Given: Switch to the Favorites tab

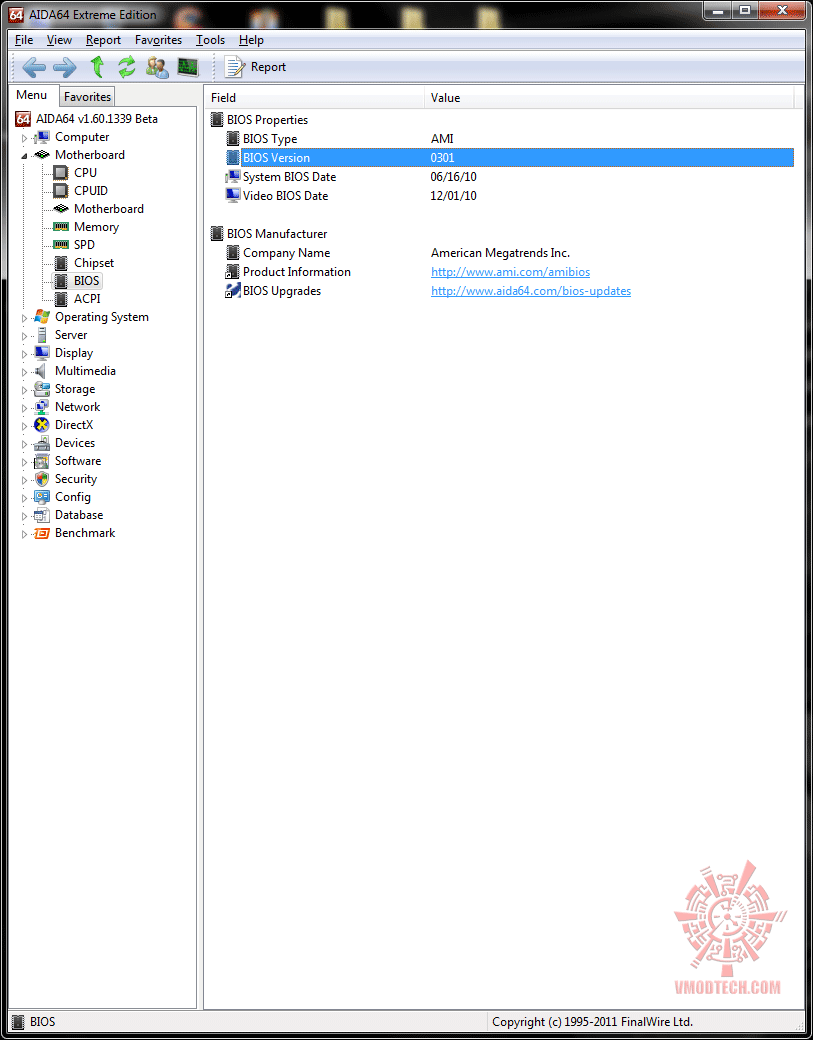Looking at the screenshot, I should coord(88,97).
